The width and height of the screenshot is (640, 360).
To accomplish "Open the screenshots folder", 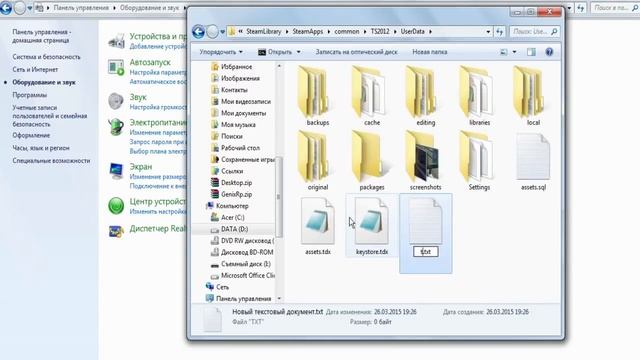I will tap(425, 160).
